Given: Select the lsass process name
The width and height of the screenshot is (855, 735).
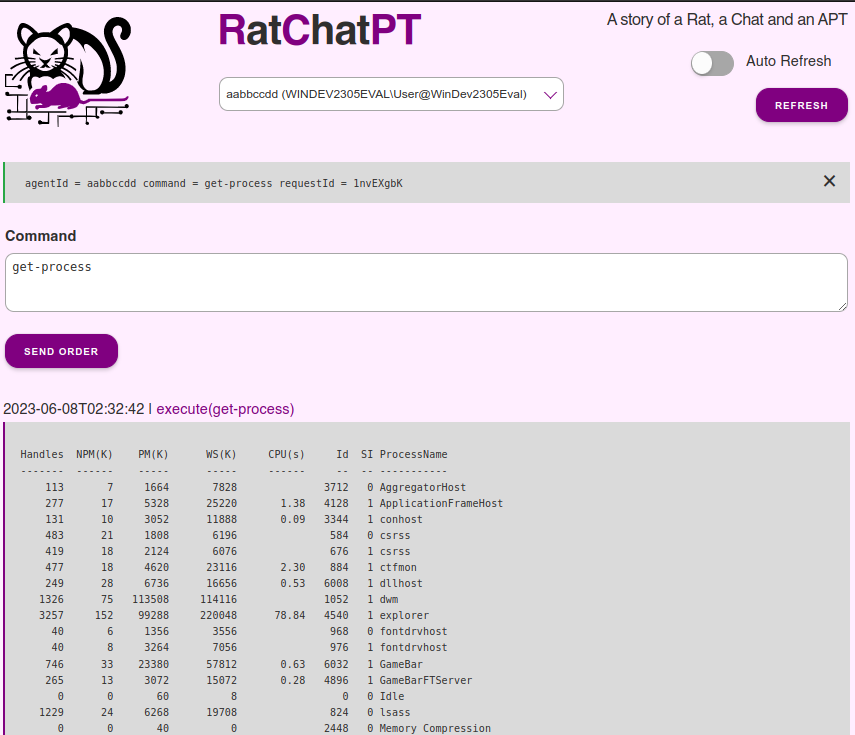Looking at the screenshot, I should [x=395, y=712].
